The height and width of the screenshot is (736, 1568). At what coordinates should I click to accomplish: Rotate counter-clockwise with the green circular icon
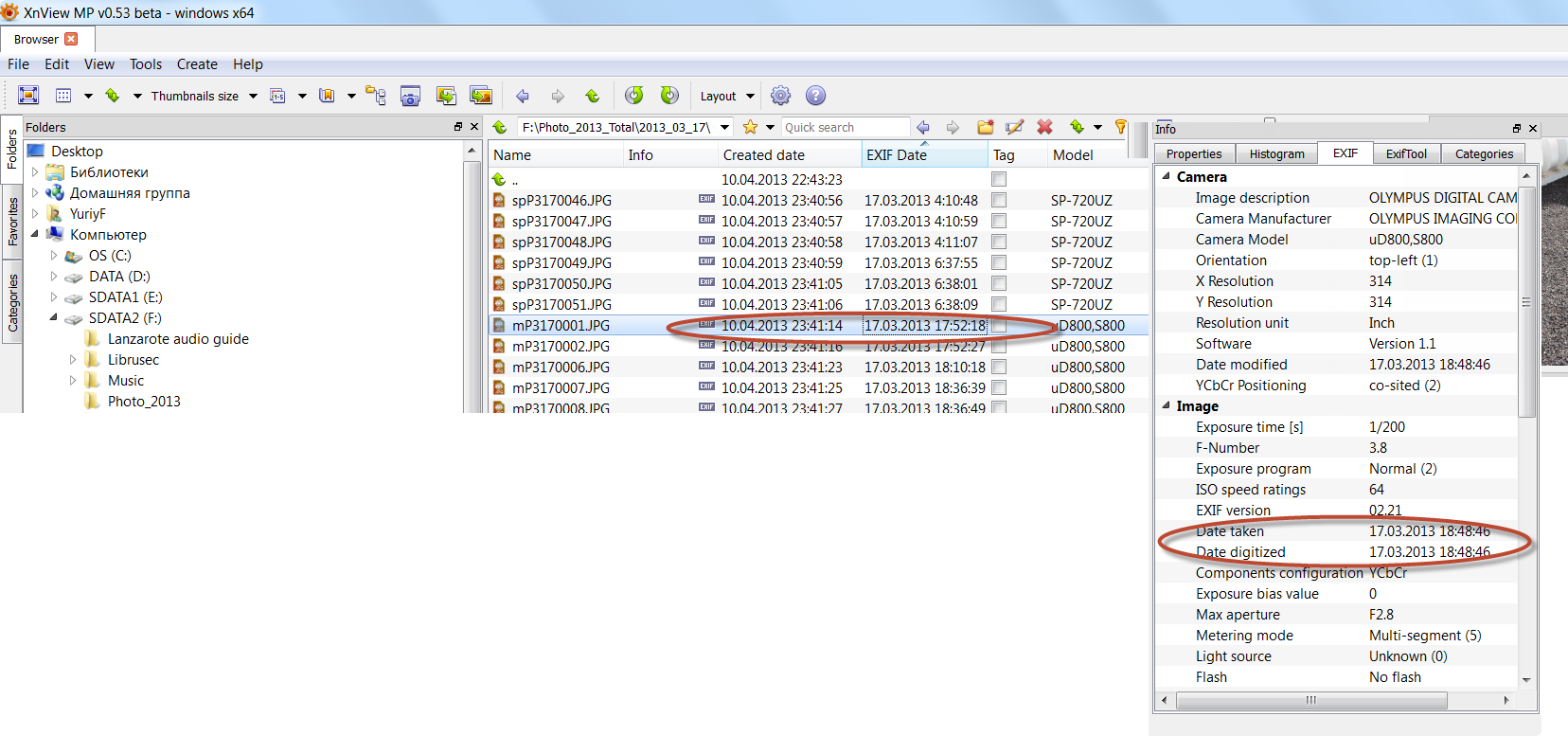click(x=634, y=95)
